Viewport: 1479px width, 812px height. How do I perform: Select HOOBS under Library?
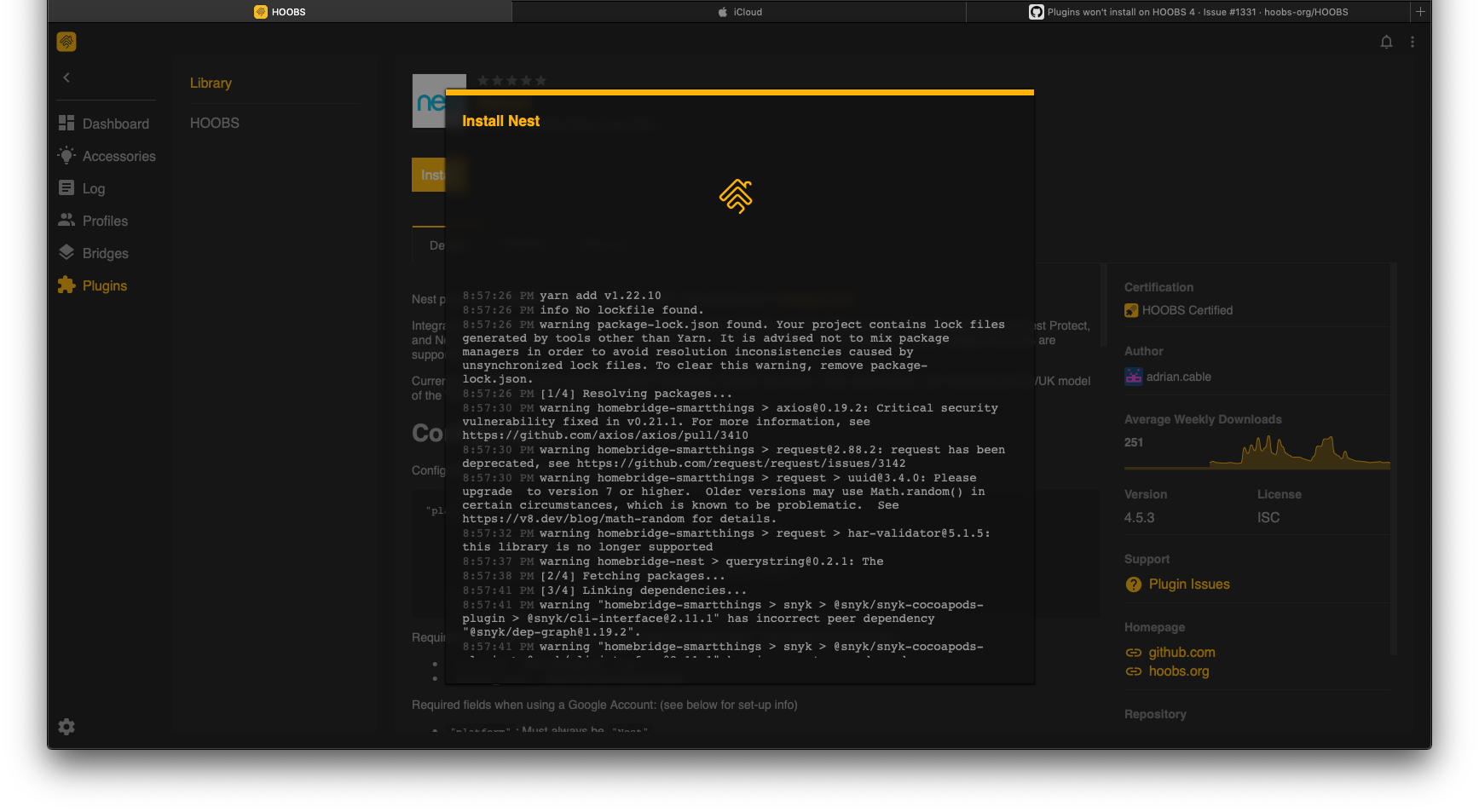tap(214, 123)
